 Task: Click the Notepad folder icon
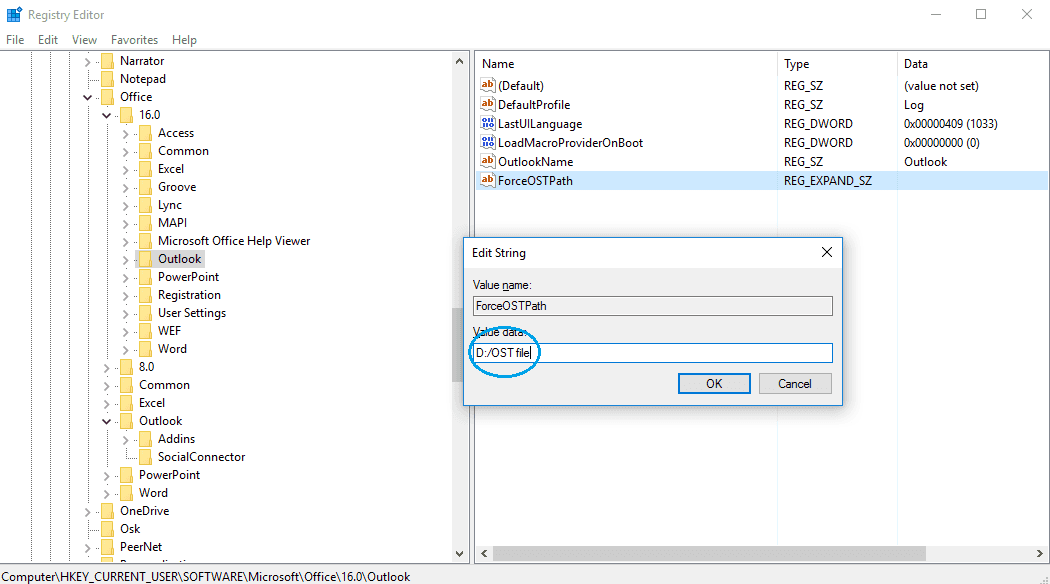pyautogui.click(x=107, y=79)
